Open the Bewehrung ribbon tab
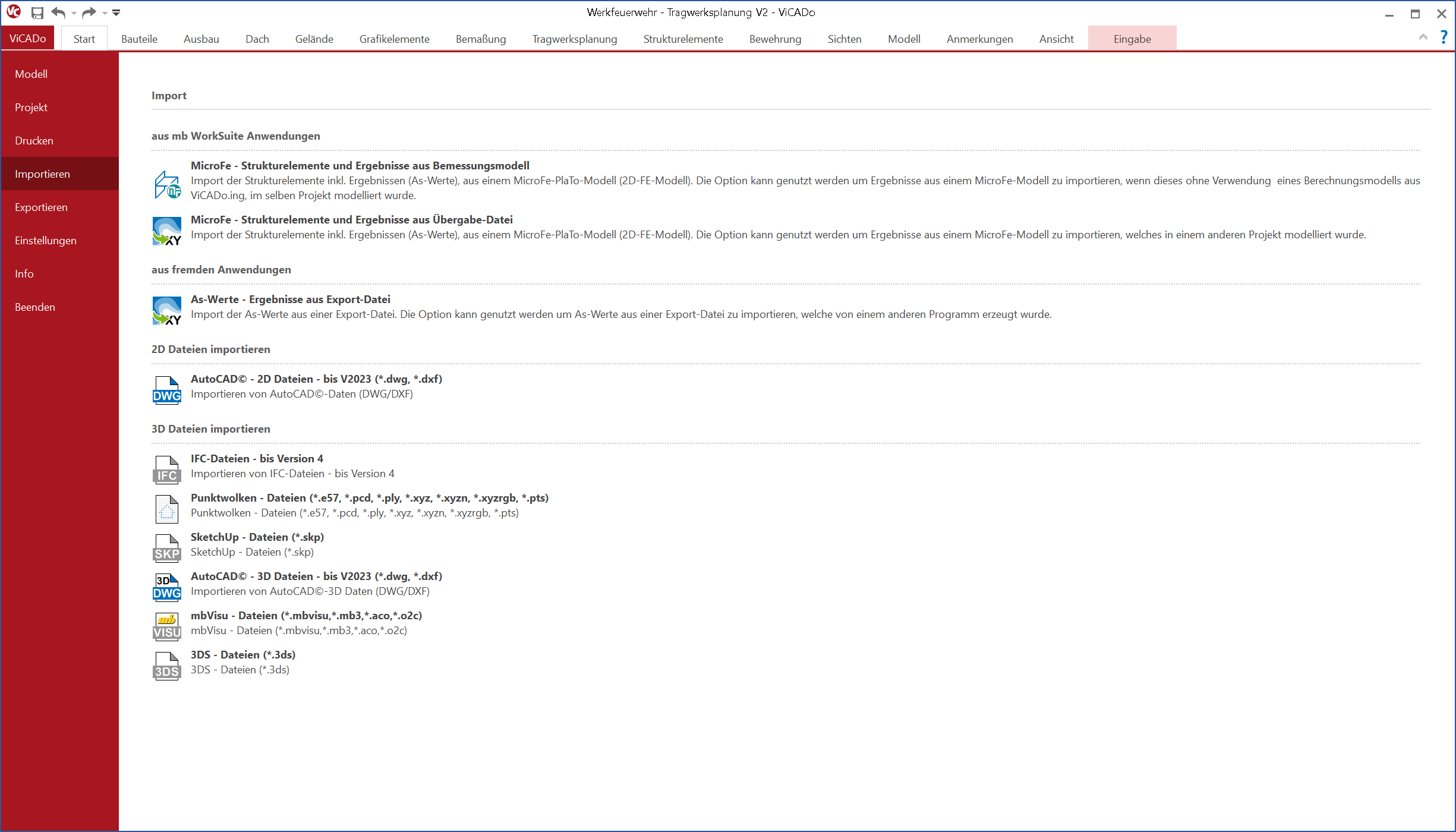Image resolution: width=1456 pixels, height=832 pixels. [776, 39]
